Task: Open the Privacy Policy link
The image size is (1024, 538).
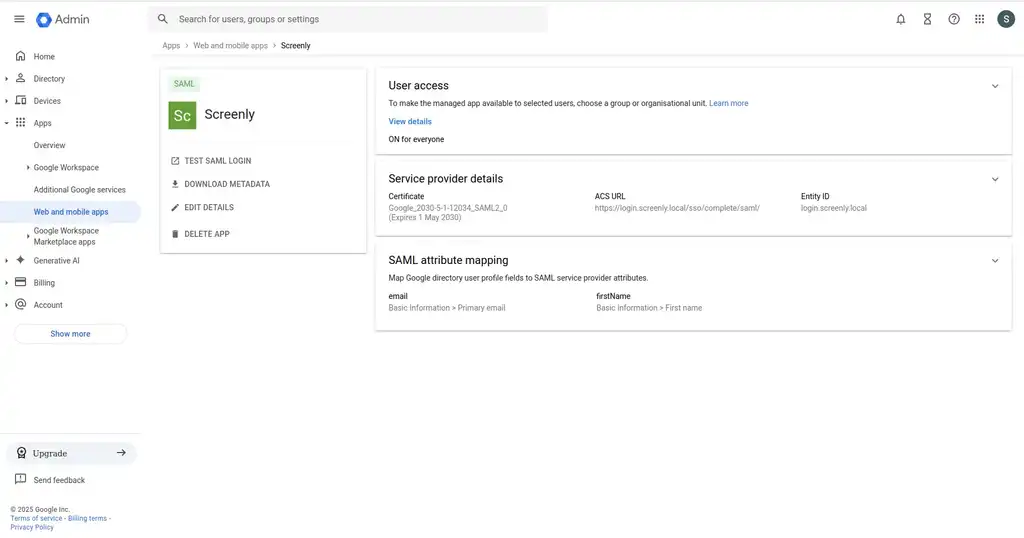Action: coord(32,527)
